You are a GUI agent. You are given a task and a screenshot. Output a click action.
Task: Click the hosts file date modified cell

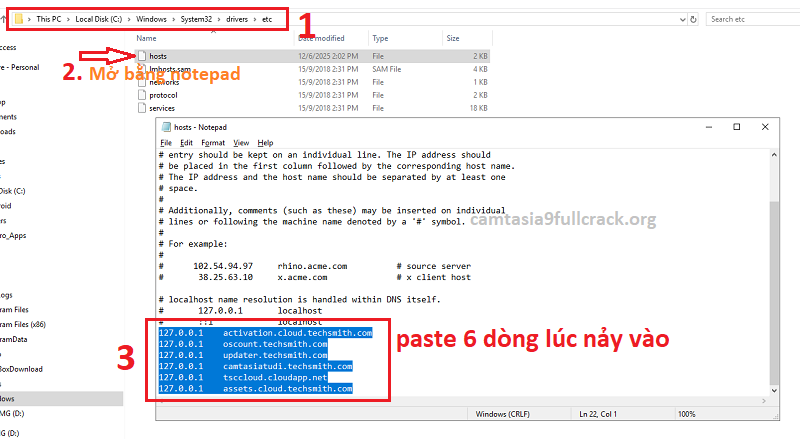[x=328, y=56]
